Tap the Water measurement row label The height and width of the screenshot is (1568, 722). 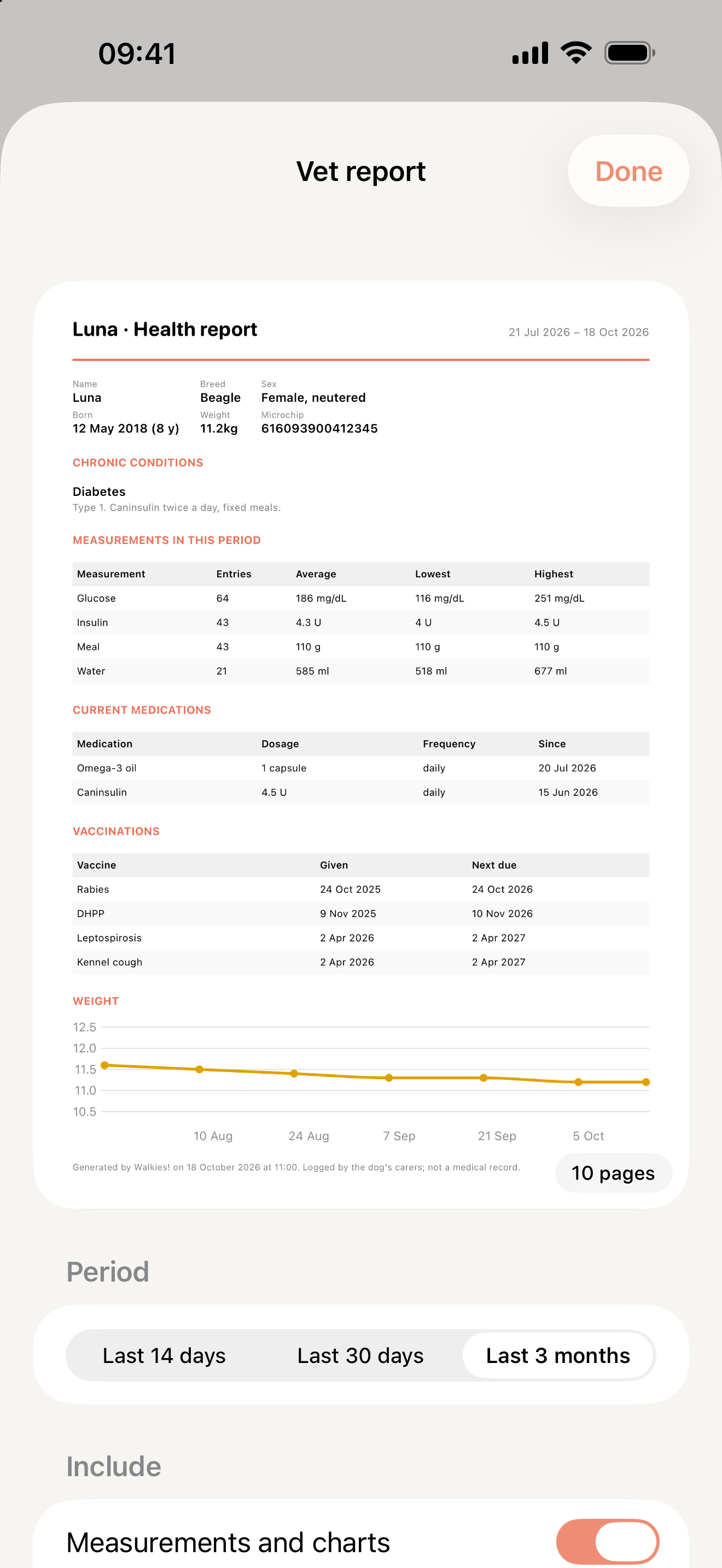91,671
